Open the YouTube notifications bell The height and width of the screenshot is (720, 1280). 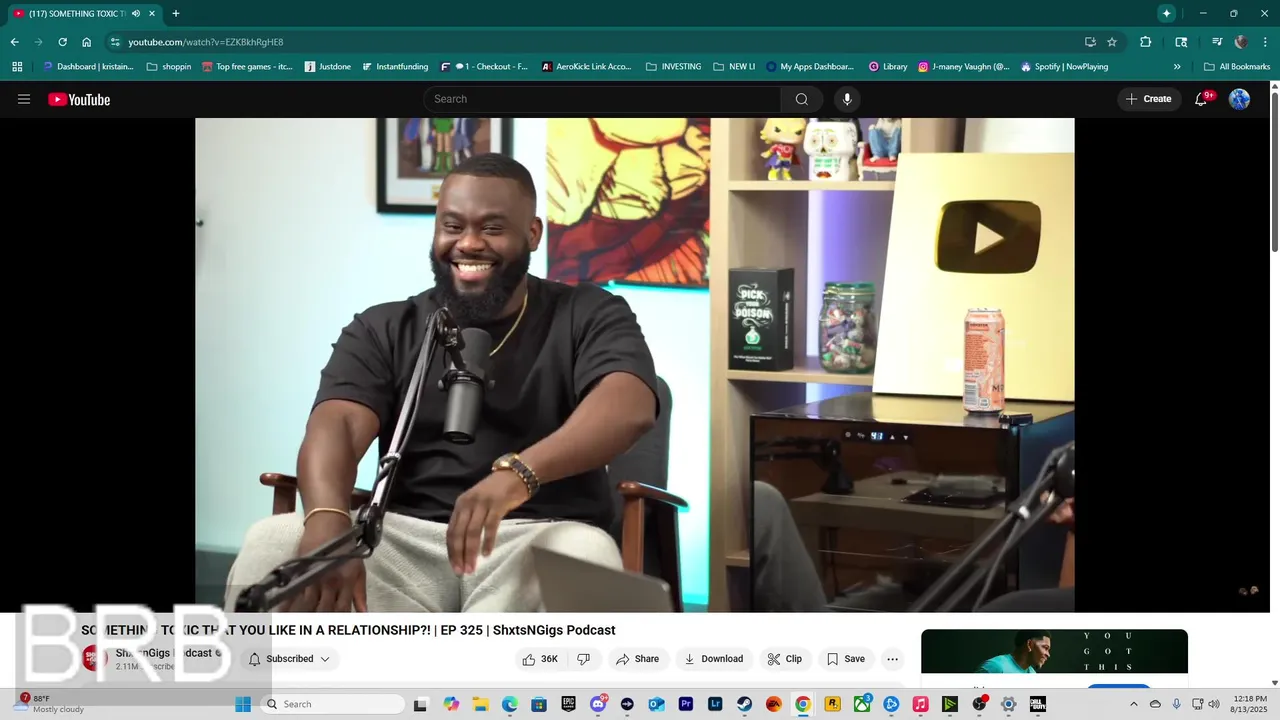tap(1202, 99)
